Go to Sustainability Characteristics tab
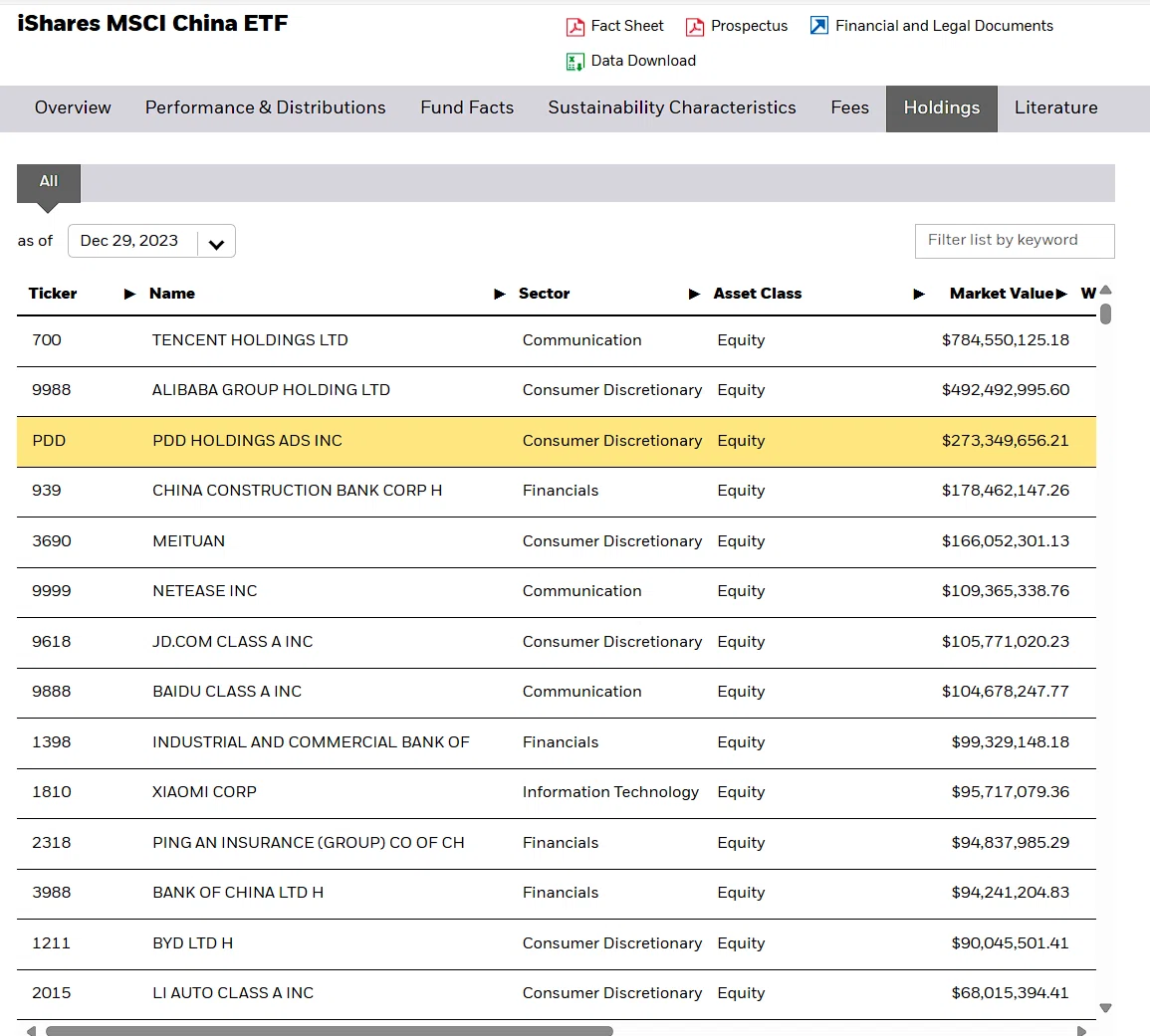Screen dimensions: 1150x1036 (672, 107)
